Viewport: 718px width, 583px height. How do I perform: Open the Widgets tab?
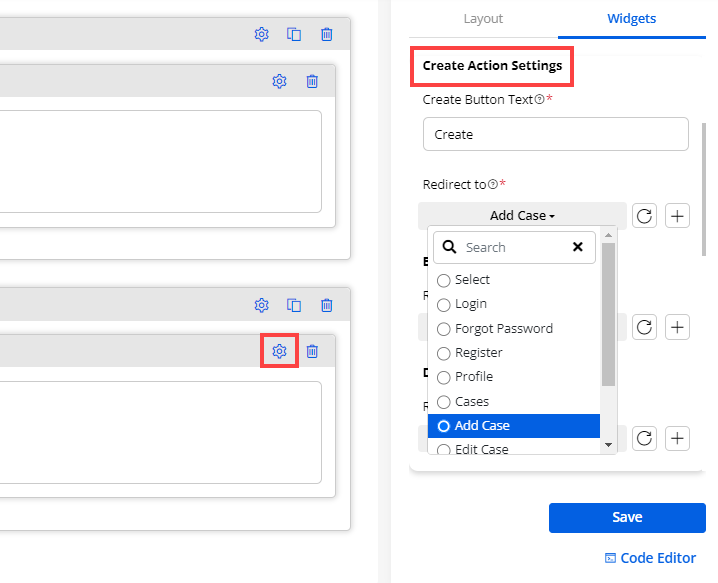(631, 18)
